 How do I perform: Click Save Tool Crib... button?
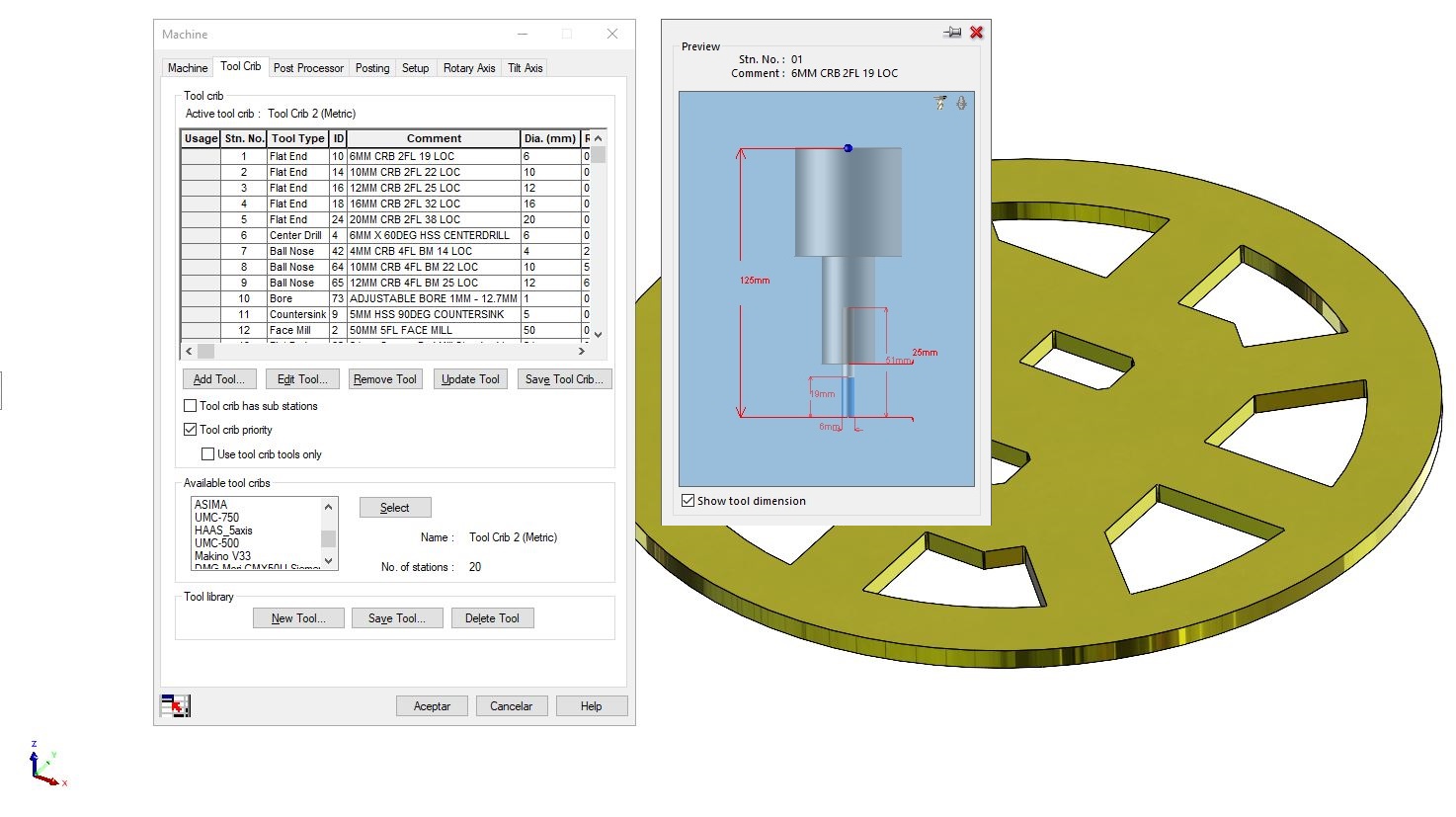coord(565,379)
